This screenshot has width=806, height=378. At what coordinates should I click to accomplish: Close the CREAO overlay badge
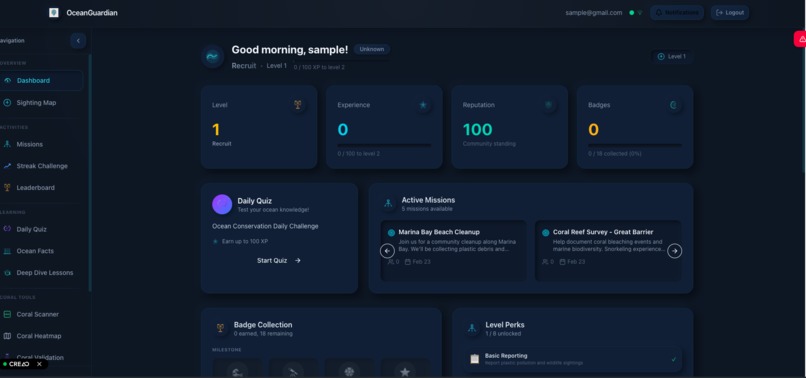click(x=39, y=364)
